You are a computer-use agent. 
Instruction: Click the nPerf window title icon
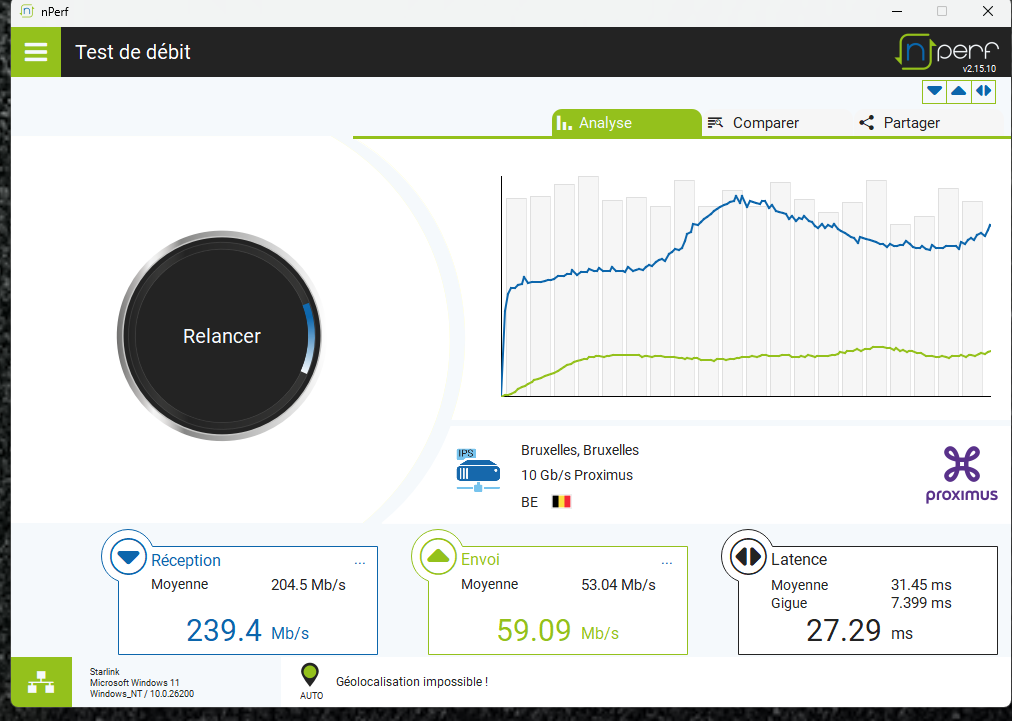tap(26, 11)
